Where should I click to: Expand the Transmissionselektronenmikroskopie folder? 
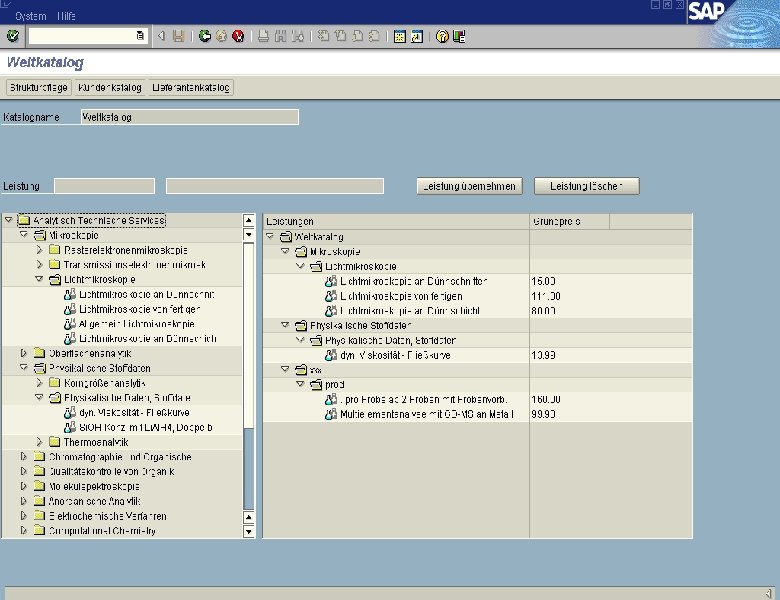coord(39,265)
